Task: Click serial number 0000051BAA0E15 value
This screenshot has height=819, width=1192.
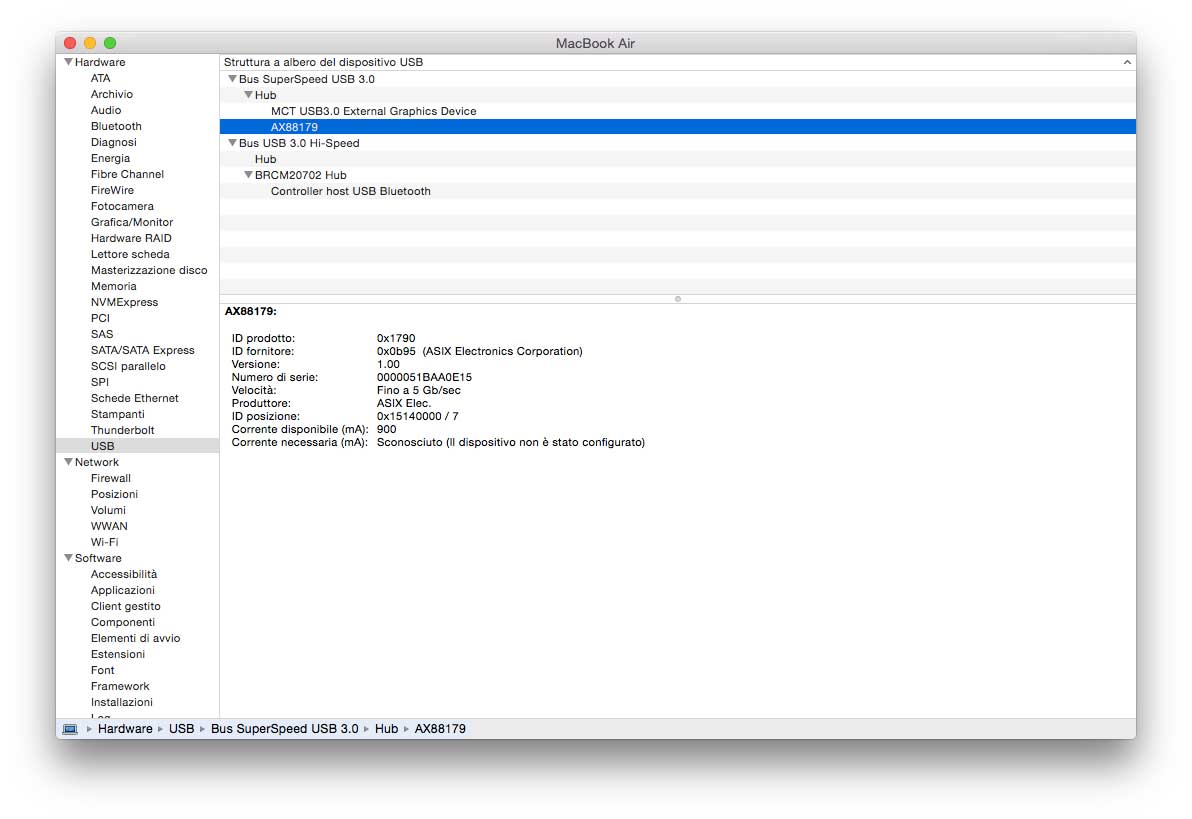Action: (424, 377)
